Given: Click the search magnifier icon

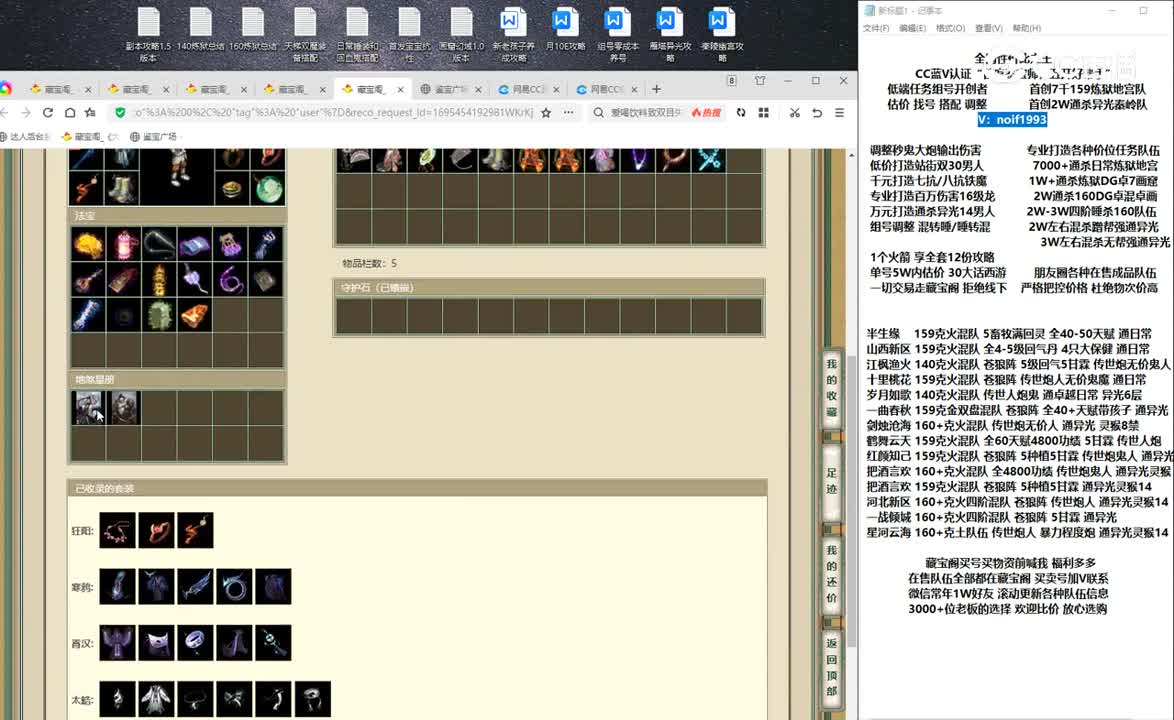Looking at the screenshot, I should pos(599,112).
